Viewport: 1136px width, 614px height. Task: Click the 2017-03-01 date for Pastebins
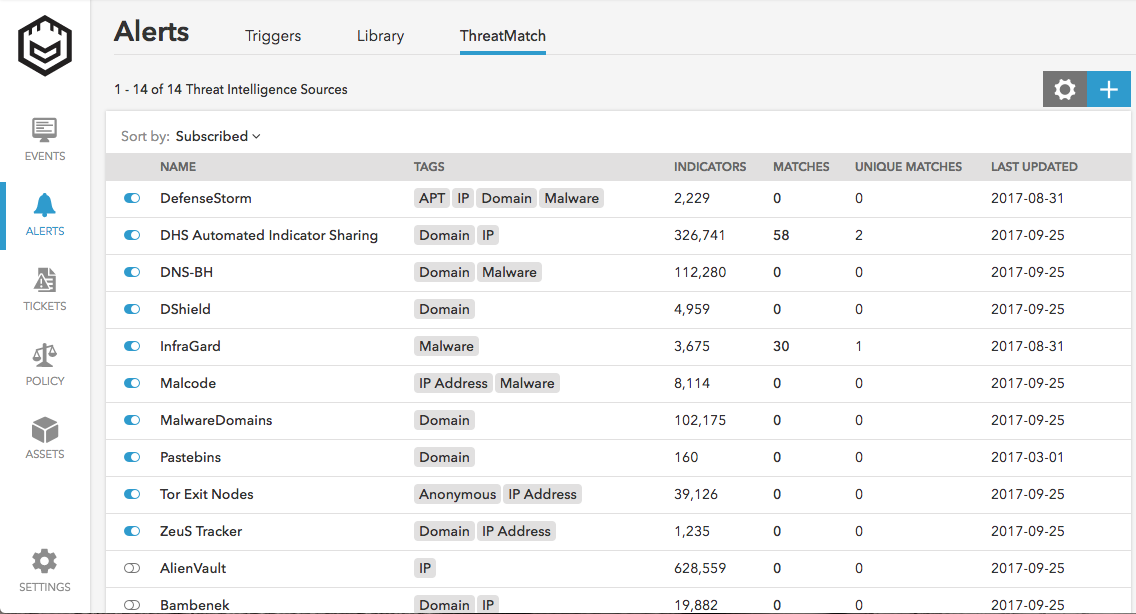tap(1027, 457)
